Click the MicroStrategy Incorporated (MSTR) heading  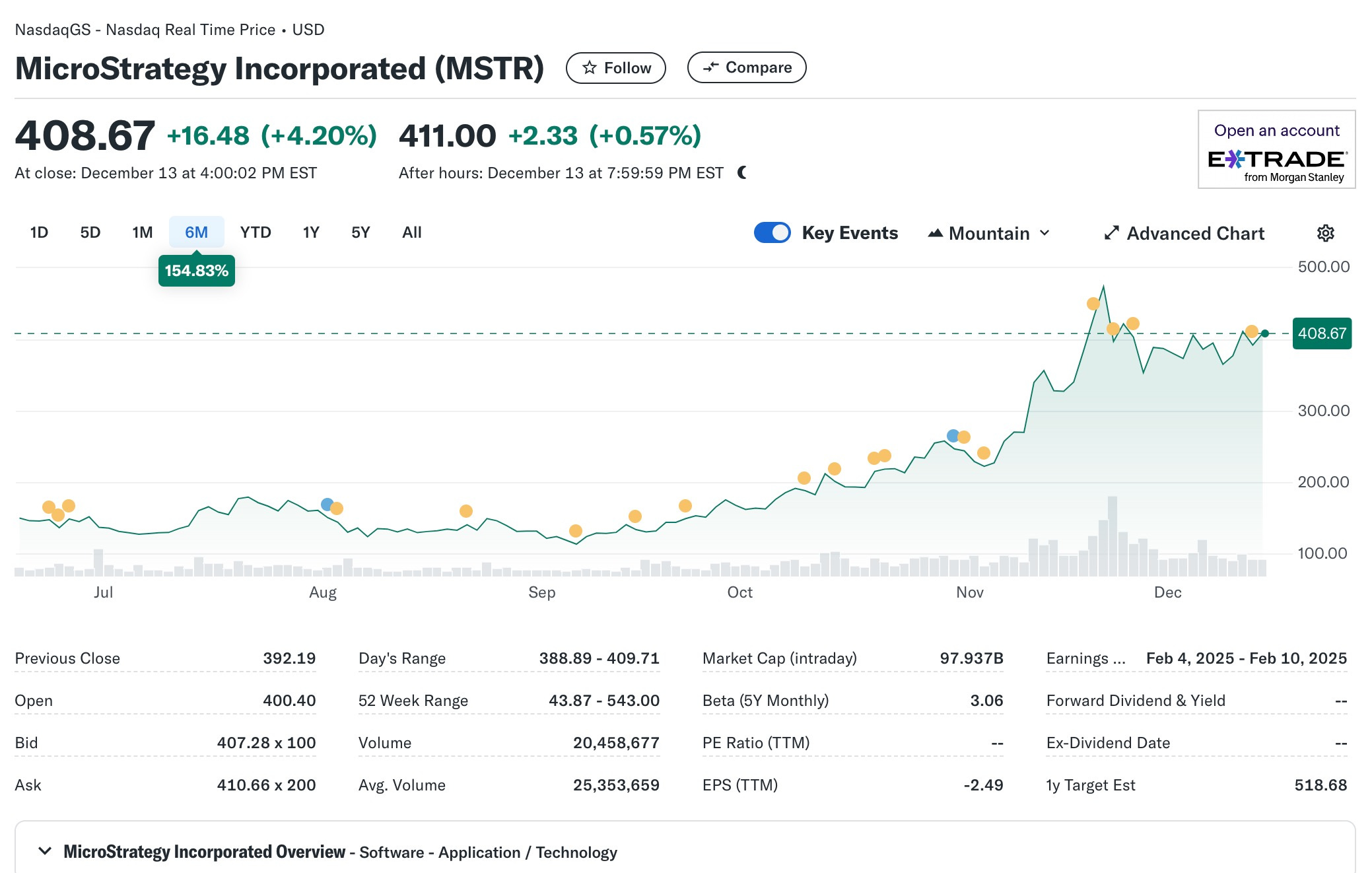pos(280,69)
